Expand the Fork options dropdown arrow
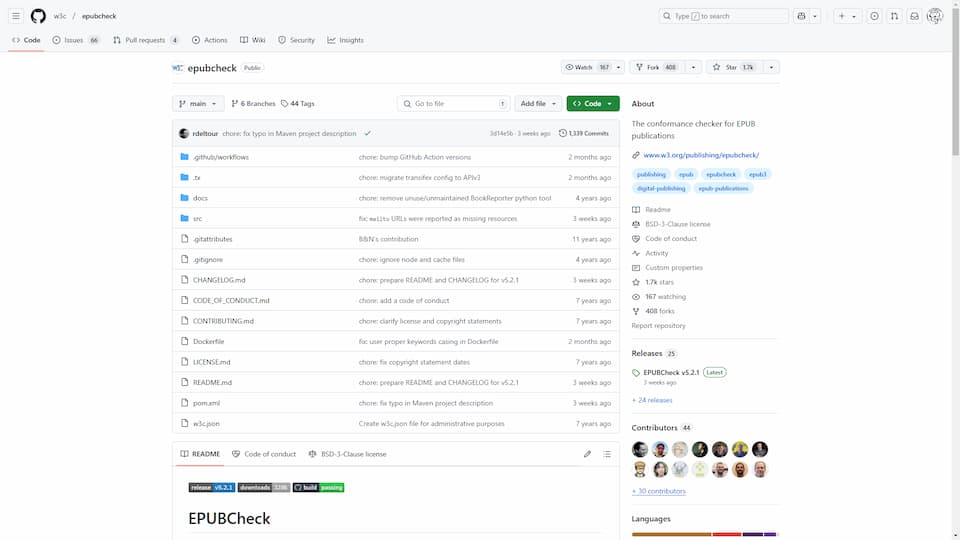 pyautogui.click(x=693, y=67)
